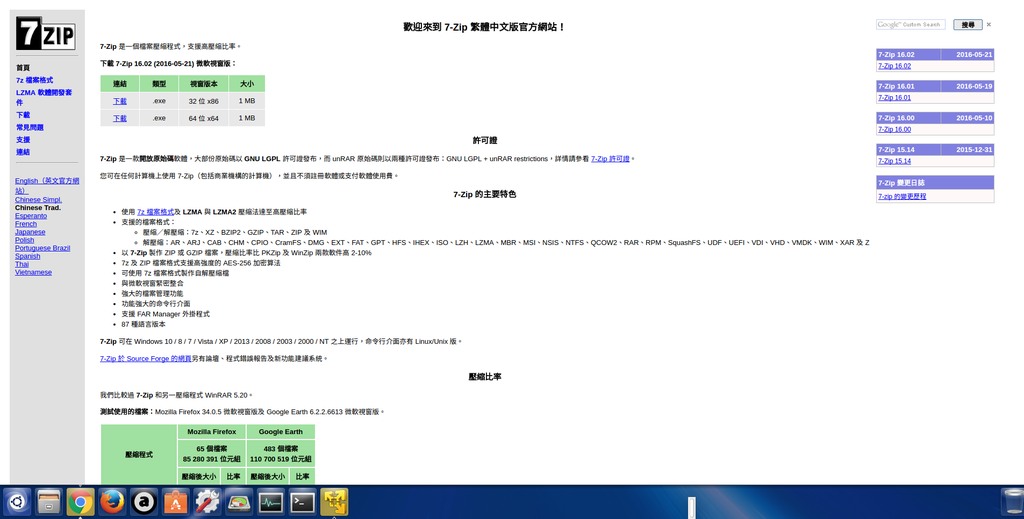Go to 首頁 in the sidebar menu
The width and height of the screenshot is (1024, 519).
[x=23, y=68]
